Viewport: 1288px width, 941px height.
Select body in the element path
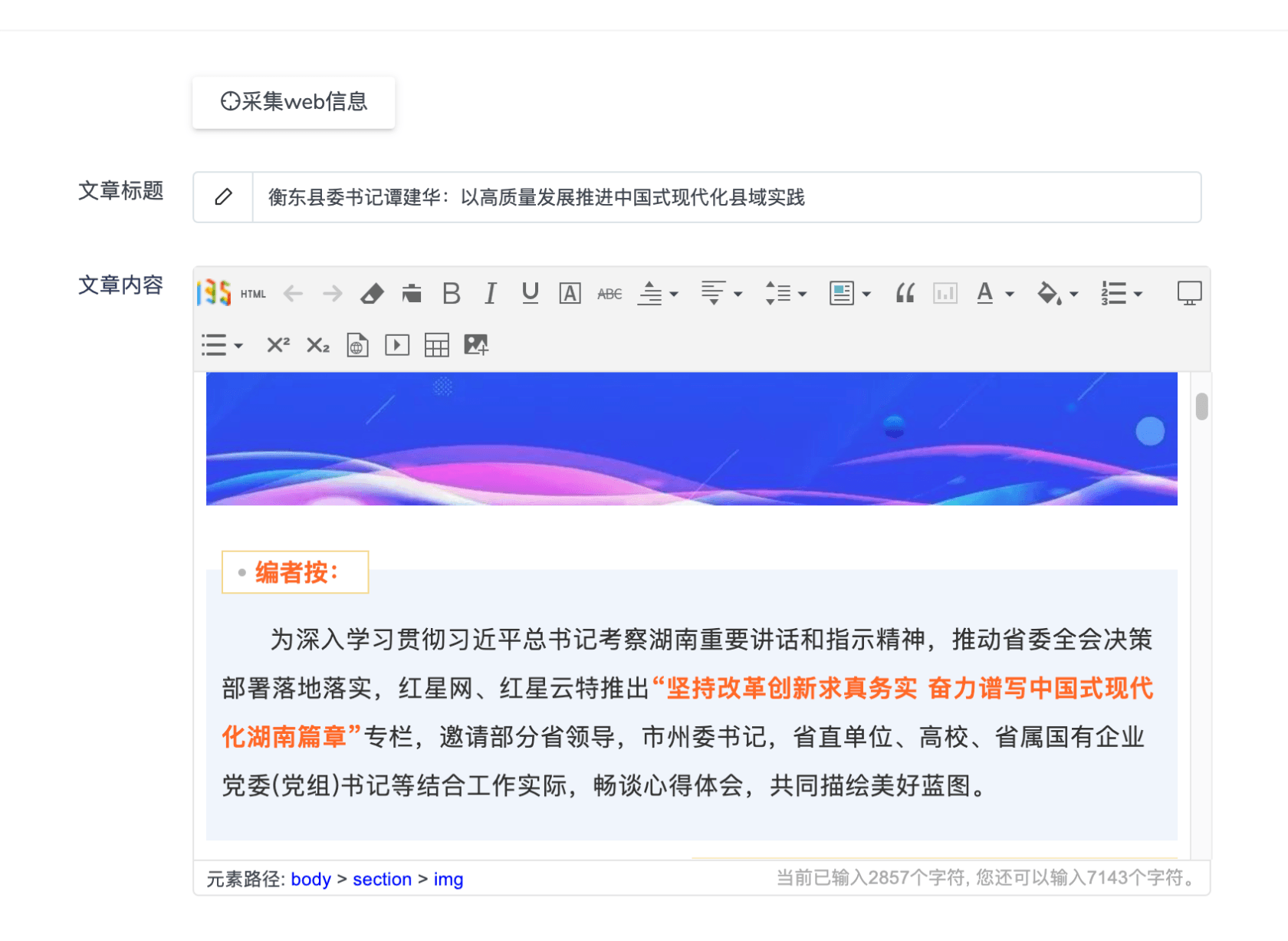click(x=310, y=879)
